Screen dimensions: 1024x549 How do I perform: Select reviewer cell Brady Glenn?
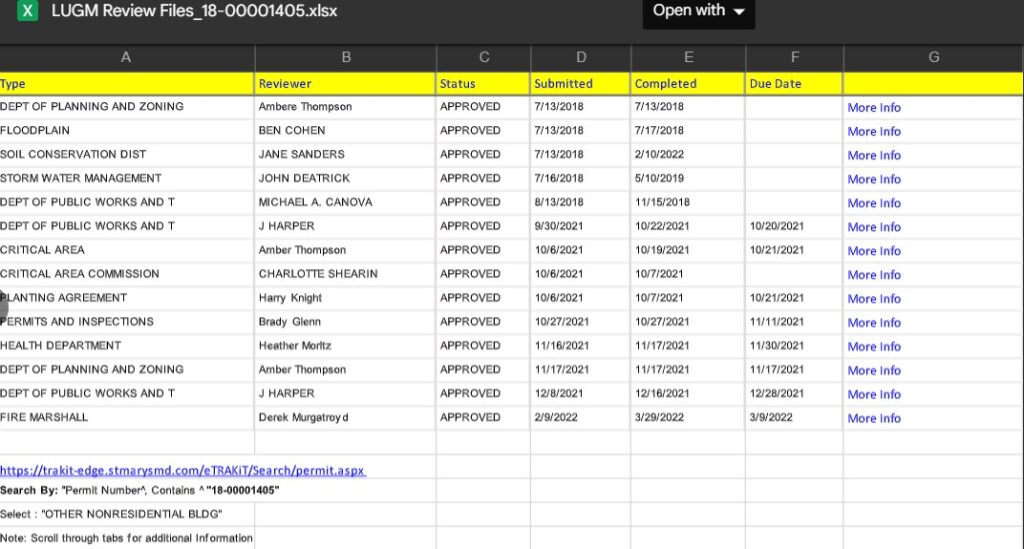point(345,322)
